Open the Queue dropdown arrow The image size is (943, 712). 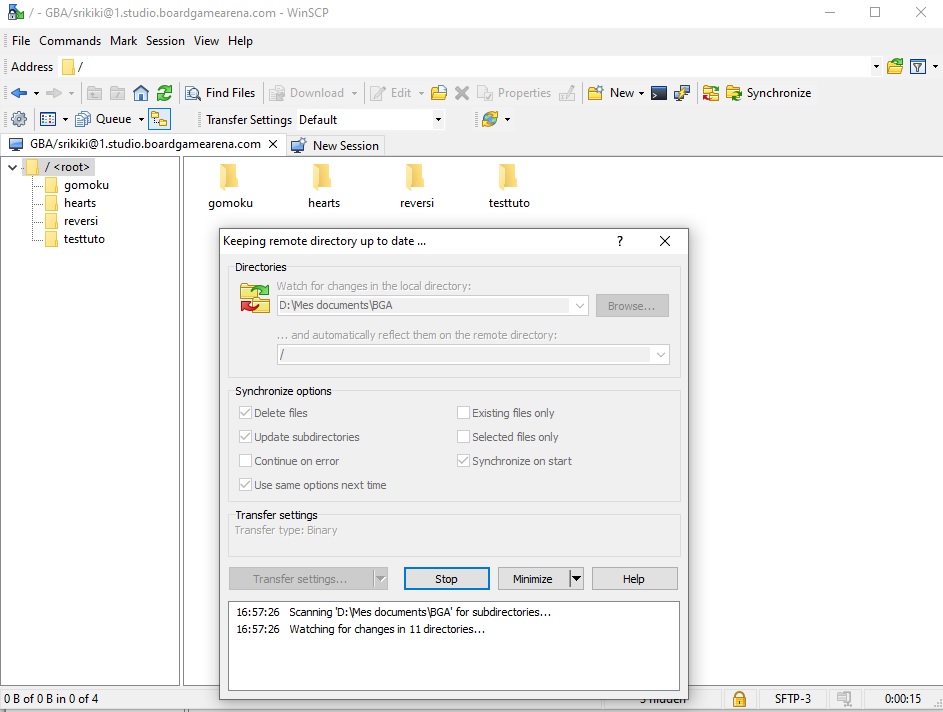(141, 119)
